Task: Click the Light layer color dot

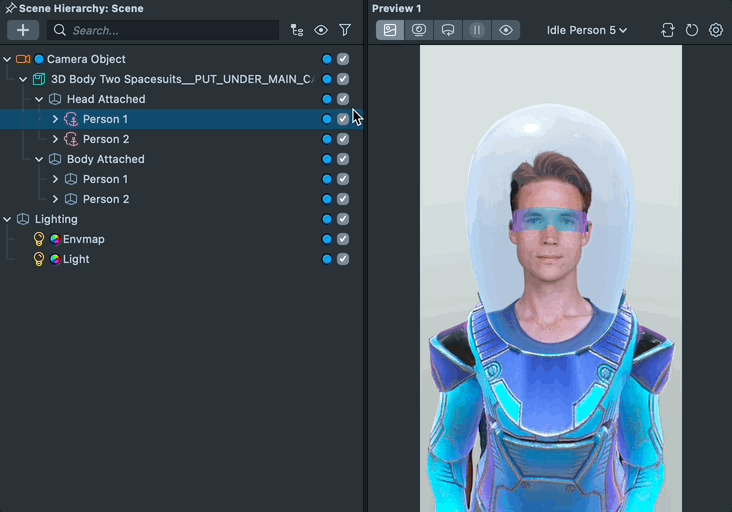Action: pos(327,259)
